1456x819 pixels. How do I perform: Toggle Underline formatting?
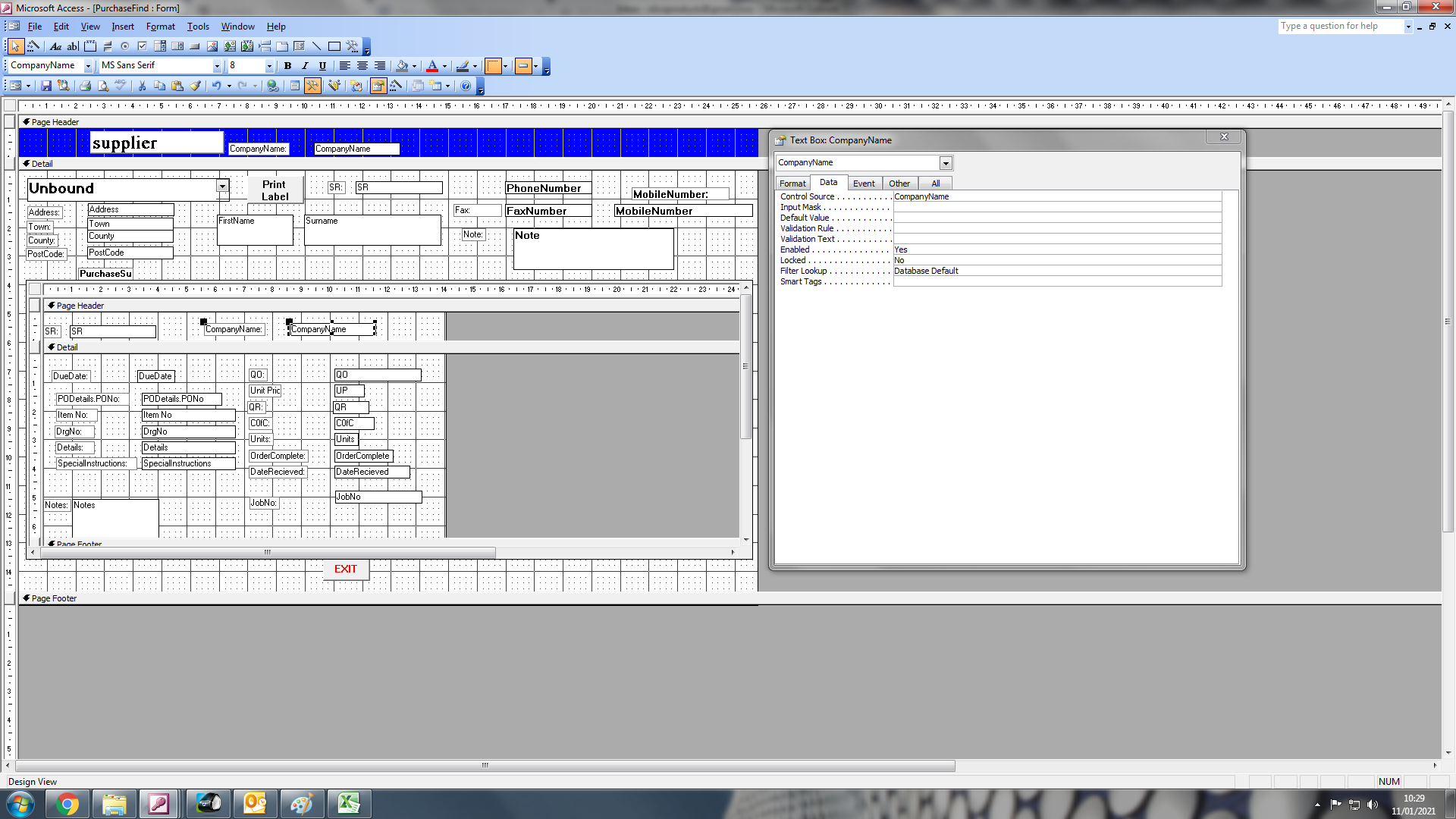[x=322, y=66]
